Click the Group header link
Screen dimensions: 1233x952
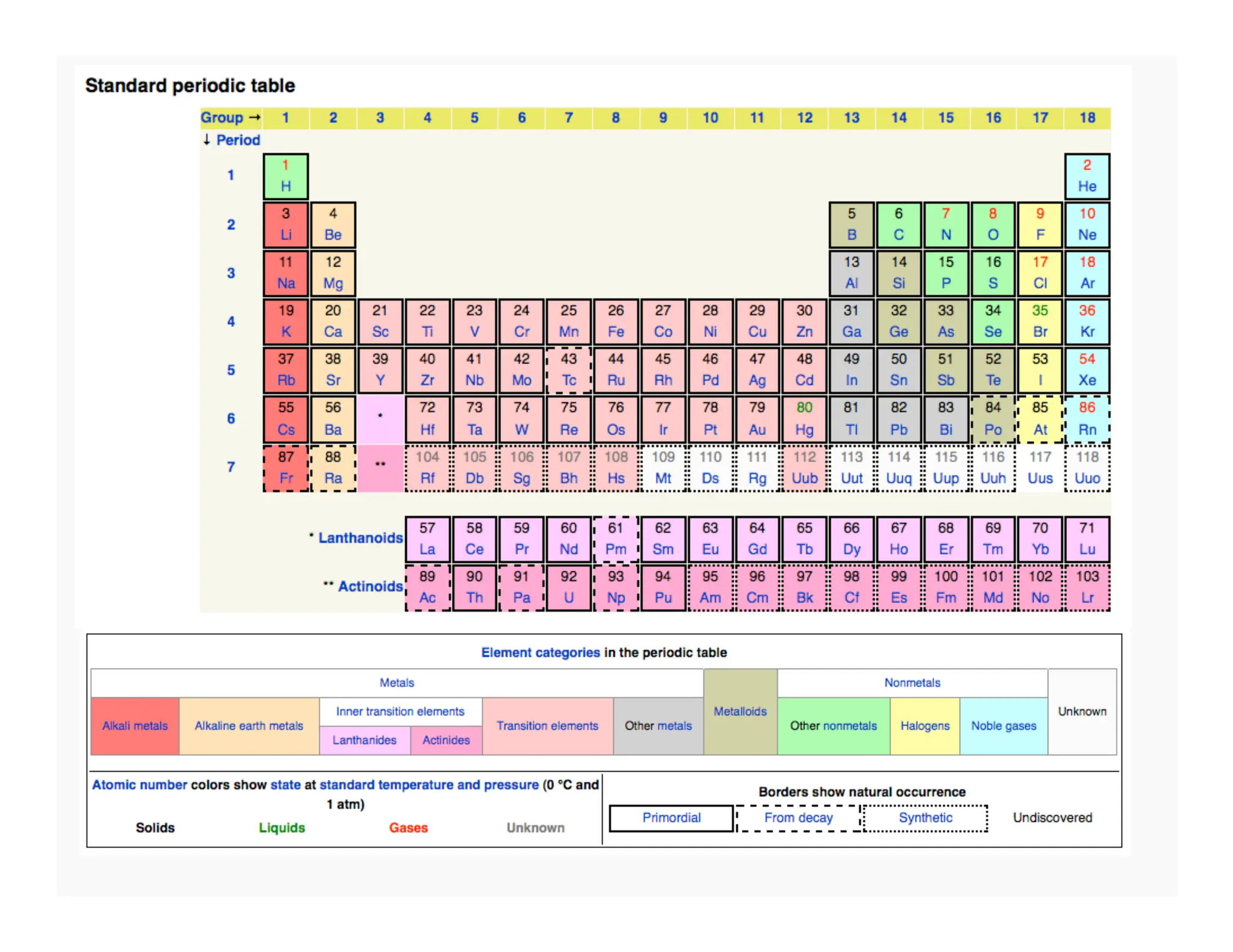pos(222,118)
